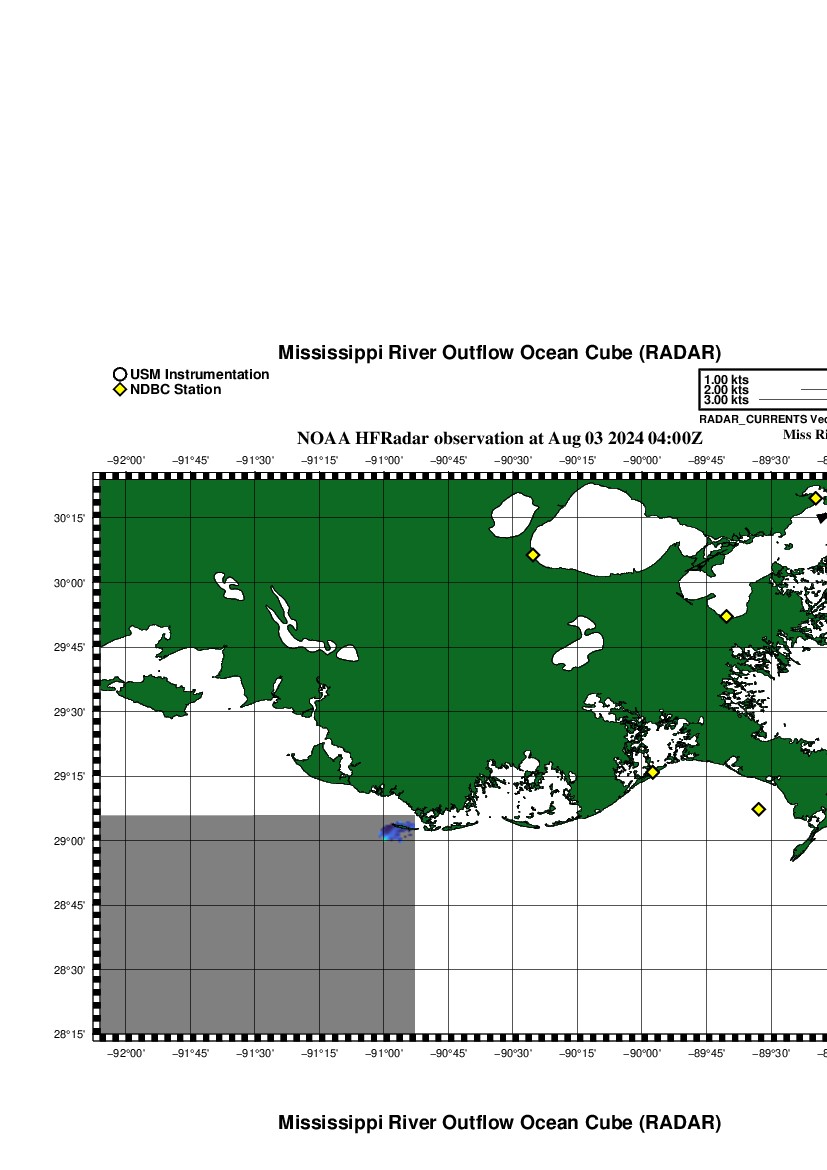
Task: Click the -90°00' longitude label on bottom axis
Action: tap(642, 1052)
